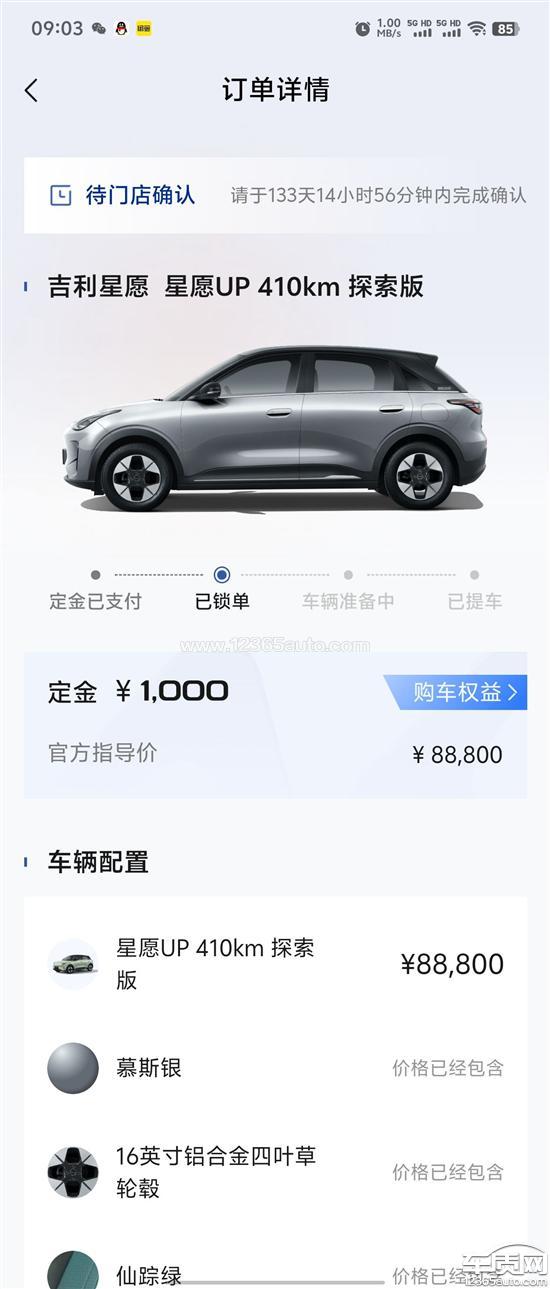Select the 车辆准备中 progress step dot
550x1289 pixels.
coord(348,575)
